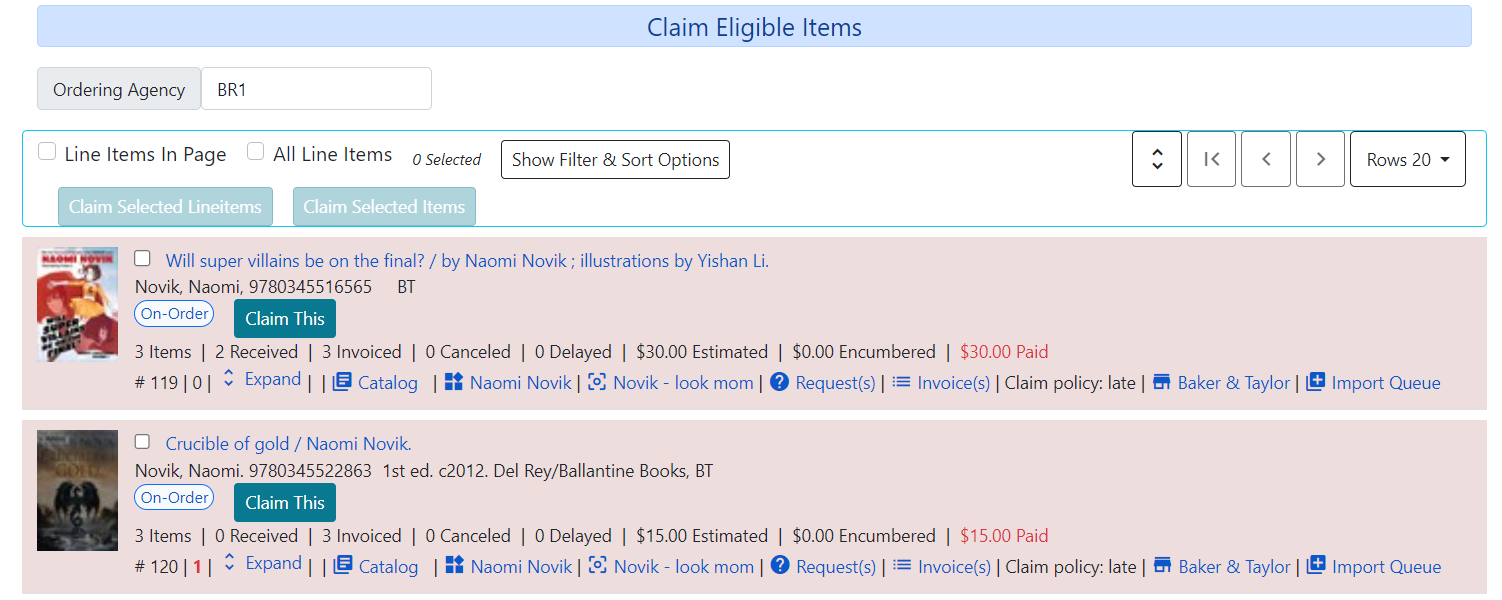This screenshot has height=600, width=1502.
Task: Click the Baker & Taylor vendor icon on line 120
Action: [x=1161, y=566]
